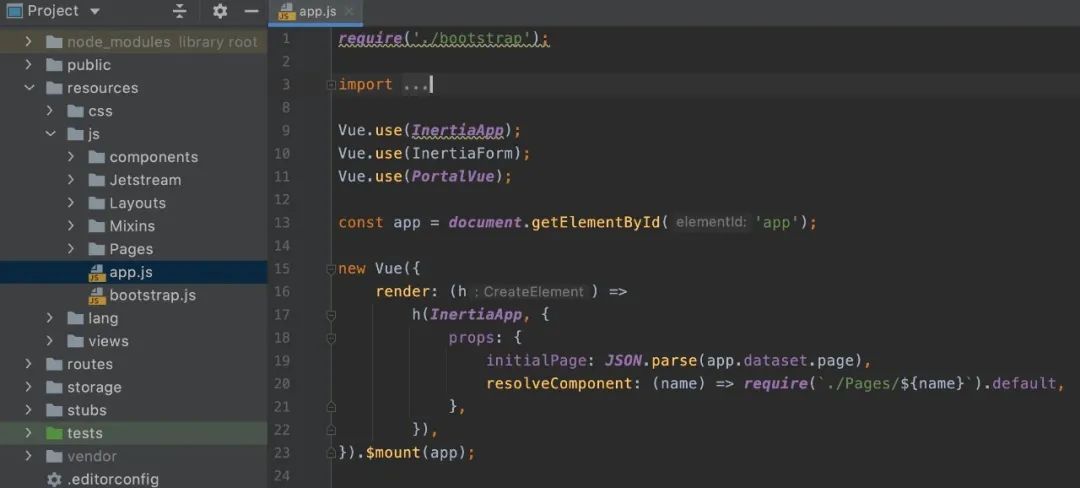The height and width of the screenshot is (488, 1080).
Task: Click the bootstrap.js file icon in tree
Action: pos(97,296)
